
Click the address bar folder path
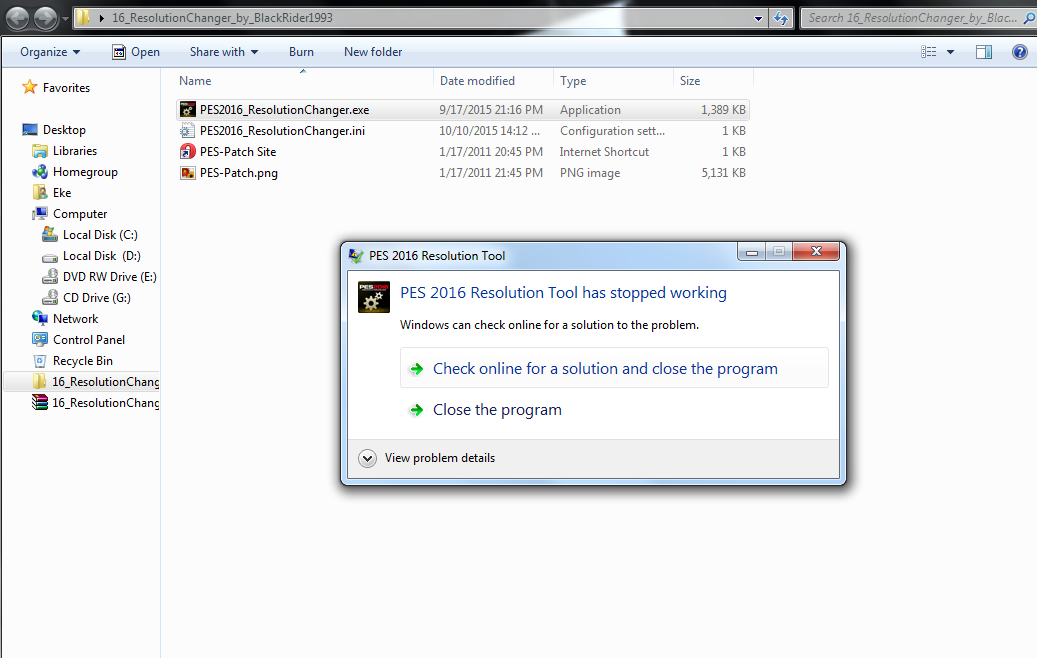[222, 18]
